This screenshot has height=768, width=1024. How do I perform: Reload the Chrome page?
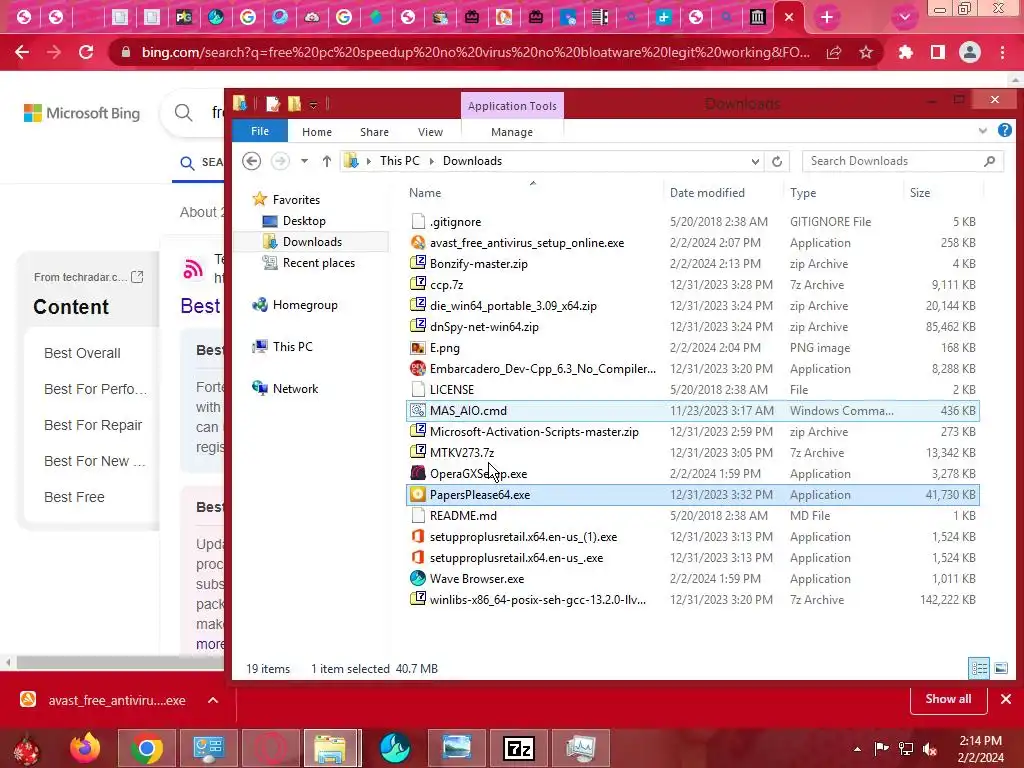(x=86, y=52)
